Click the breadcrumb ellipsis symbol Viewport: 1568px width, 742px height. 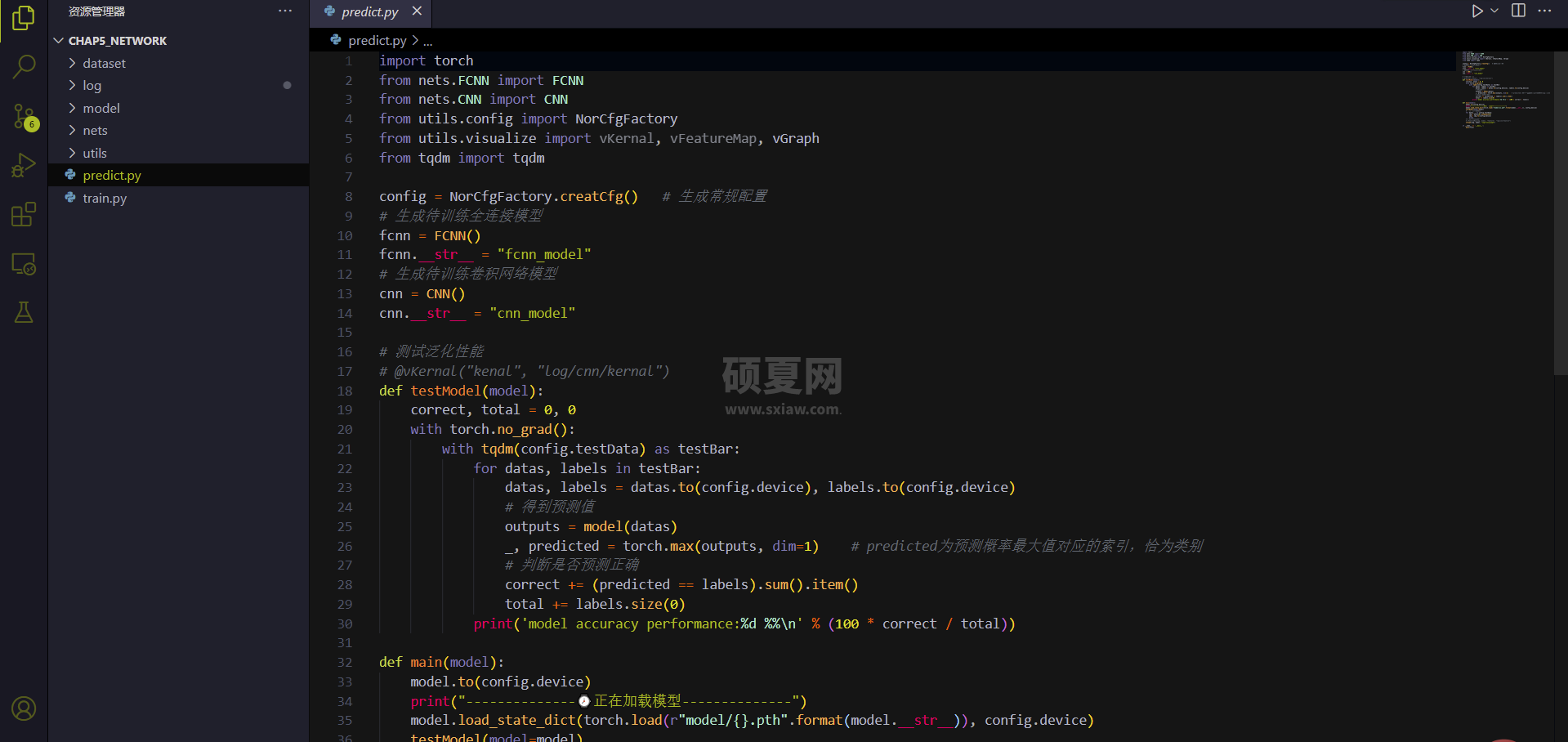427,40
